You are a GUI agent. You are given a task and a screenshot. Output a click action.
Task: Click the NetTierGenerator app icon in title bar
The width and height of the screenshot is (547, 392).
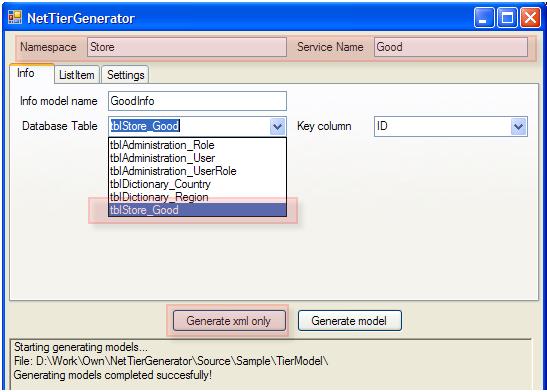pyautogui.click(x=15, y=17)
